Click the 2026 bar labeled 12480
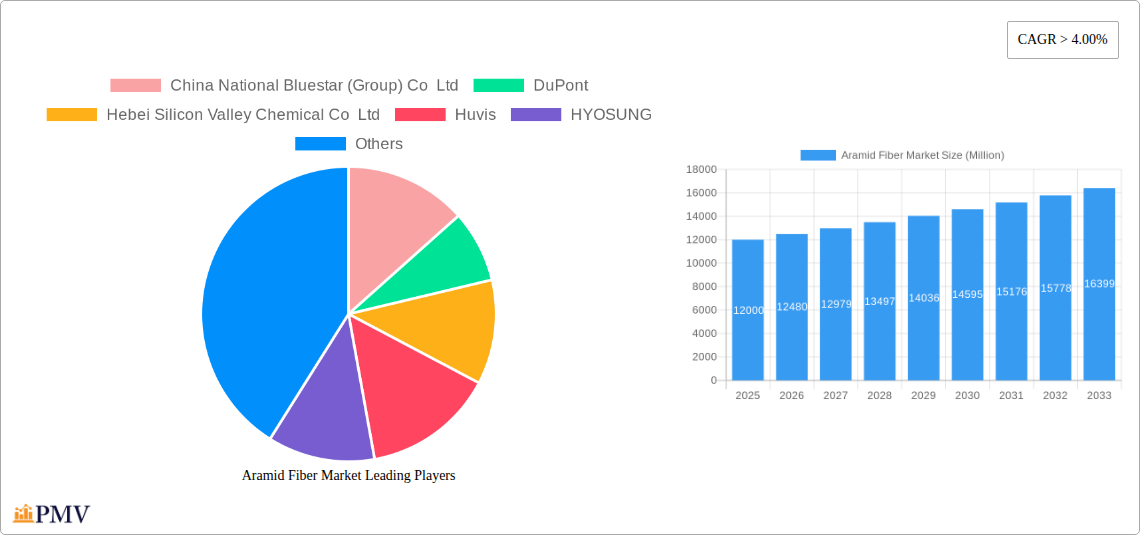Viewport: 1140px width, 535px height. [792, 307]
